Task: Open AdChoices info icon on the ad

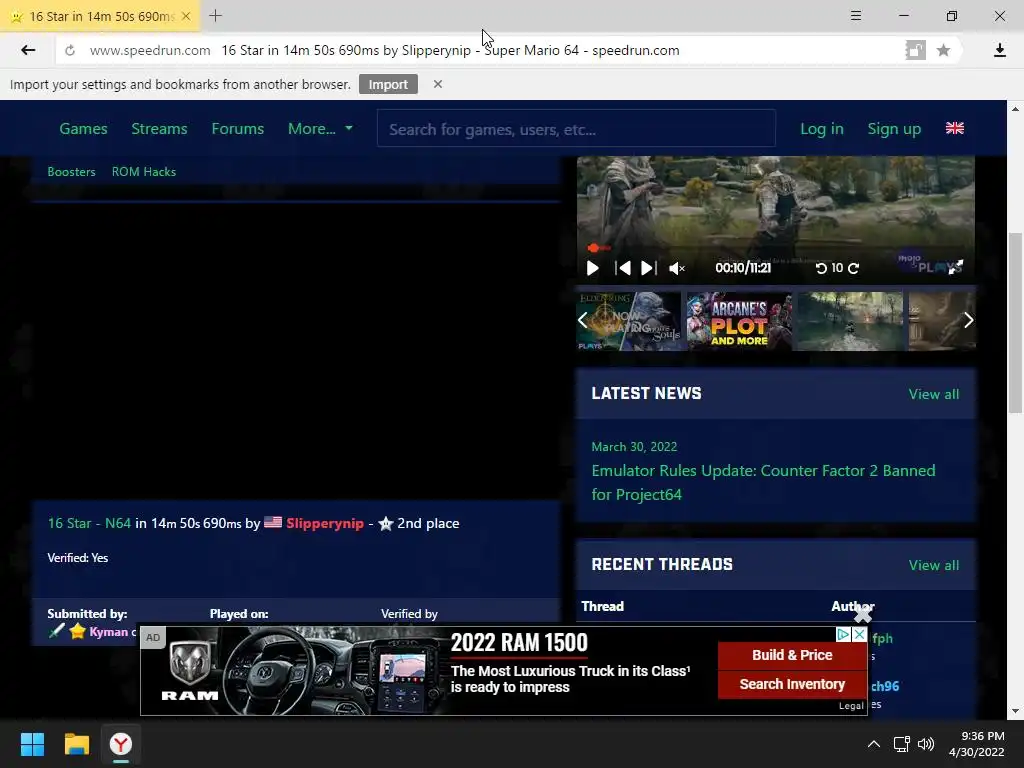Action: click(844, 634)
